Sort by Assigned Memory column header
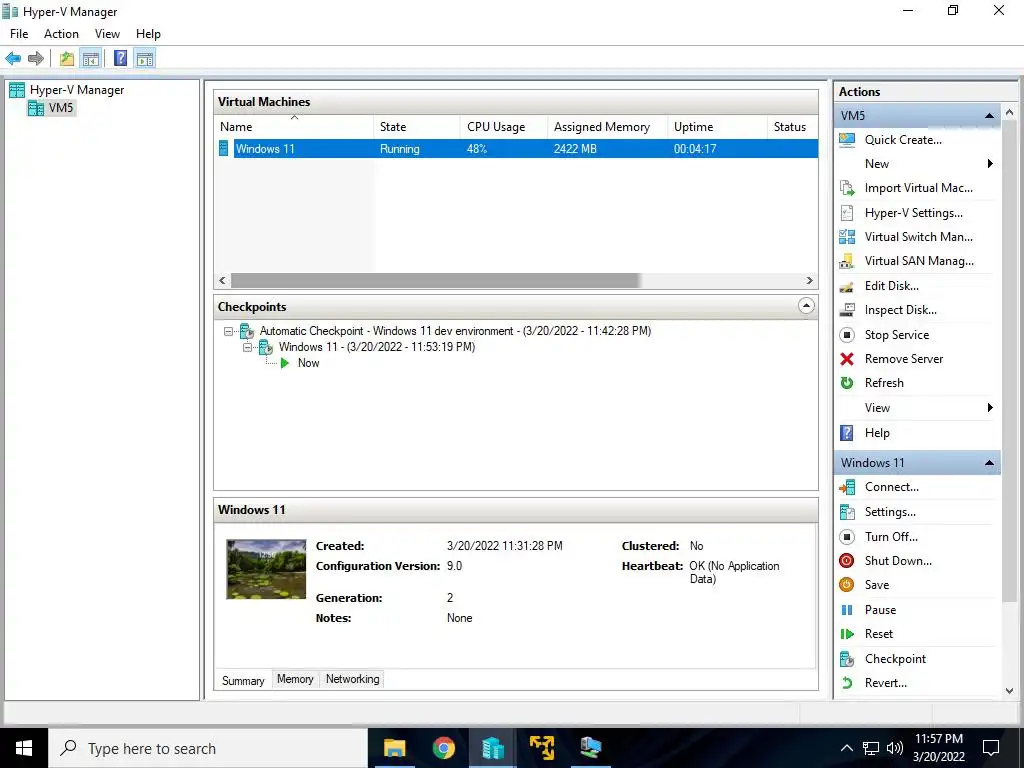 (x=607, y=127)
